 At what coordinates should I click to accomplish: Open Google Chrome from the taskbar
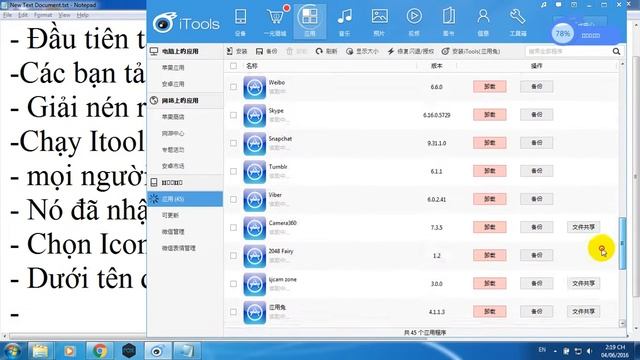click(x=99, y=351)
